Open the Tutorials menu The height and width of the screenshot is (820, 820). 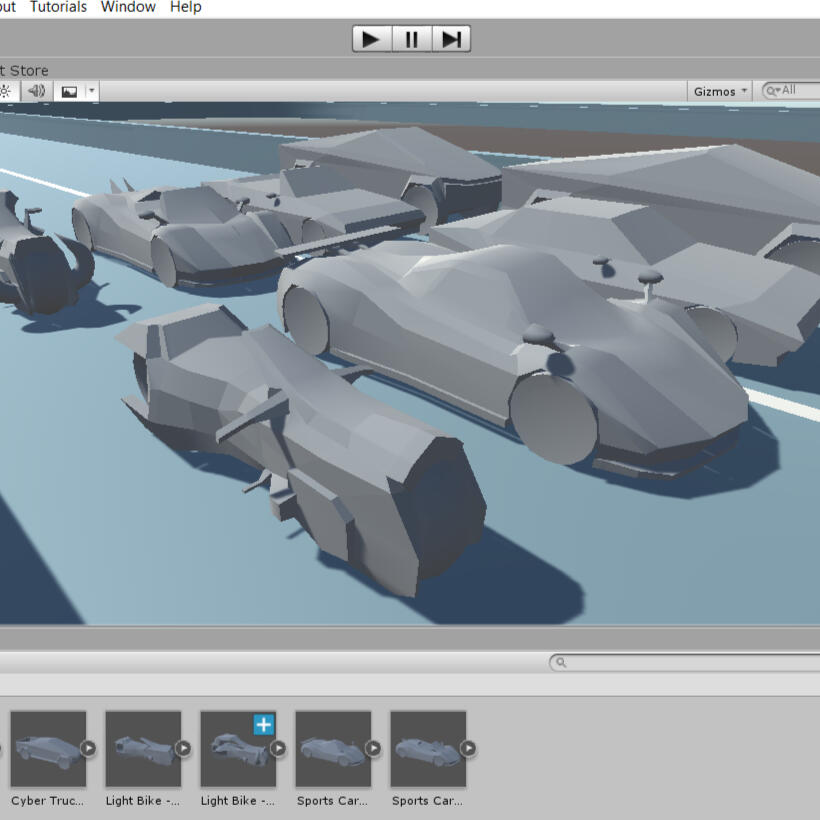pyautogui.click(x=58, y=7)
